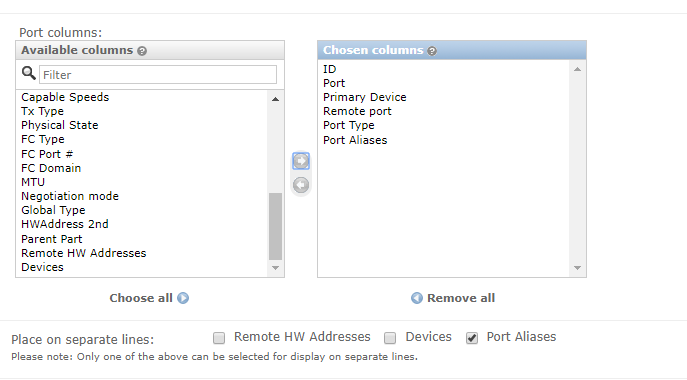The image size is (687, 380).
Task: Select Negotiation mode in available columns
Action: (70, 196)
